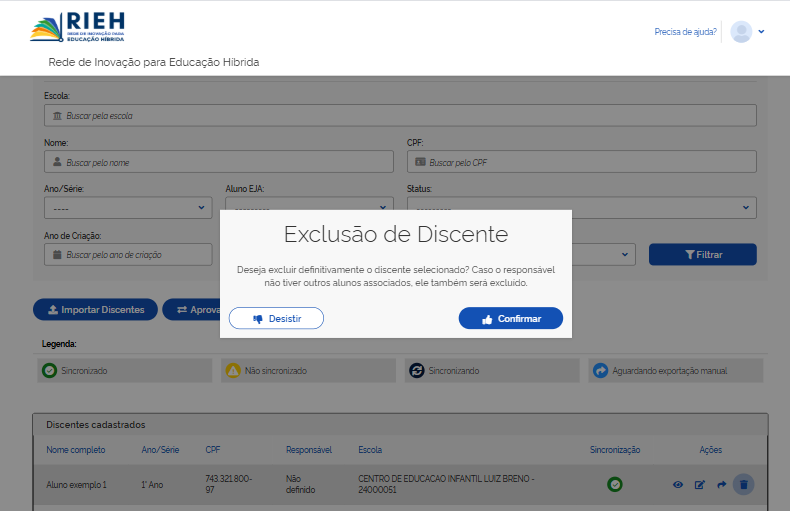This screenshot has width=790, height=511.
Task: Click the RIEH logo
Action: coord(78,27)
